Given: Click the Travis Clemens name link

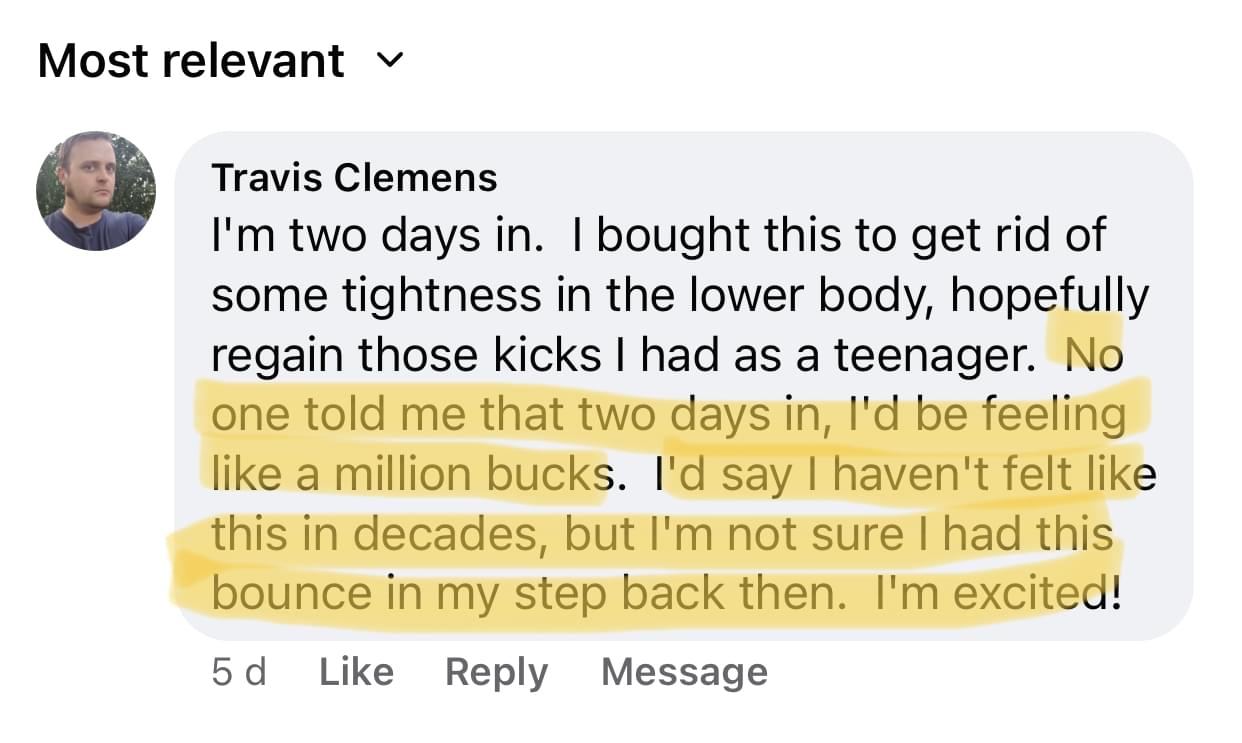Looking at the screenshot, I should tap(354, 178).
